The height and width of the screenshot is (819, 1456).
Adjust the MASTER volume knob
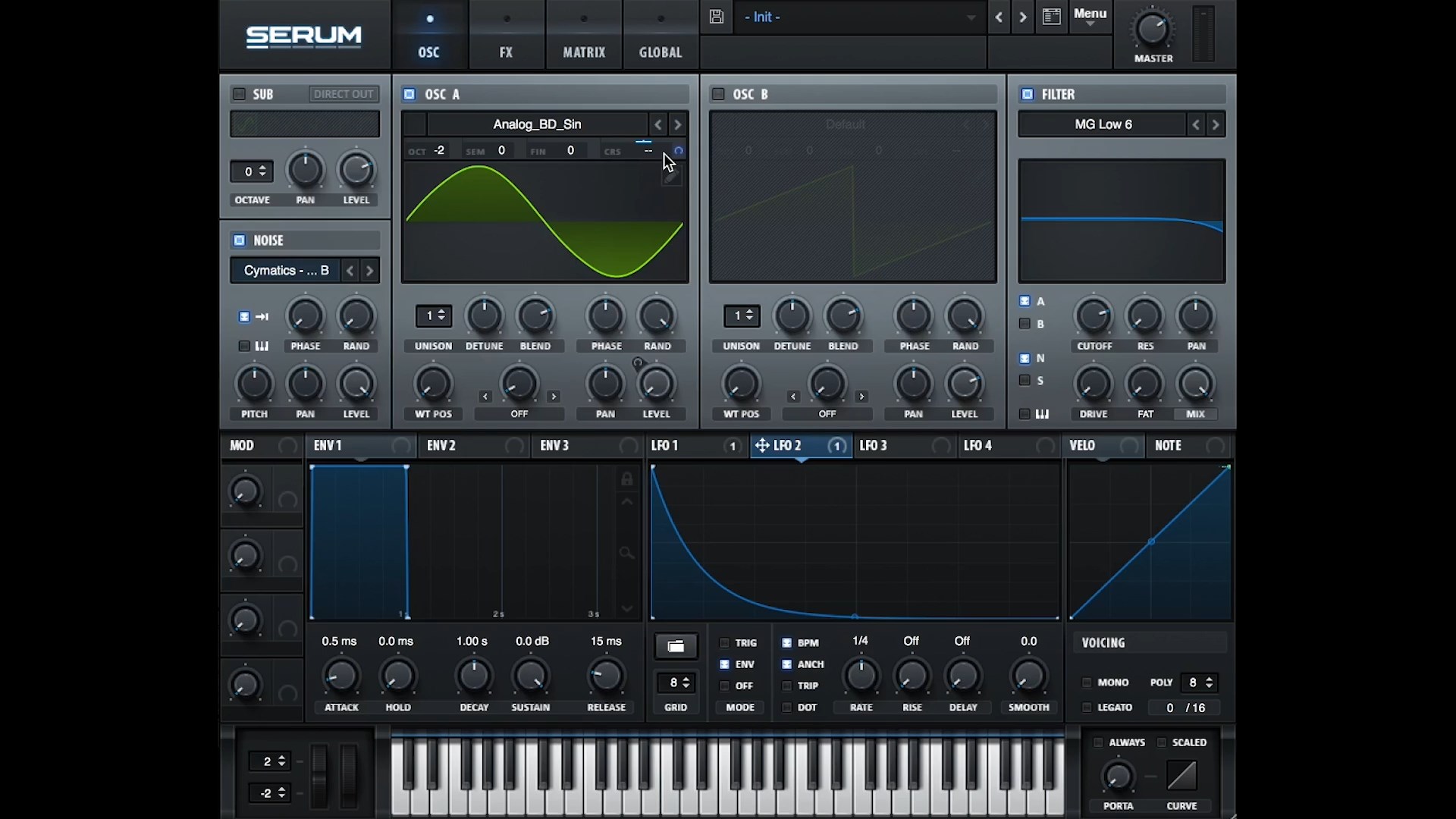pos(1152,30)
